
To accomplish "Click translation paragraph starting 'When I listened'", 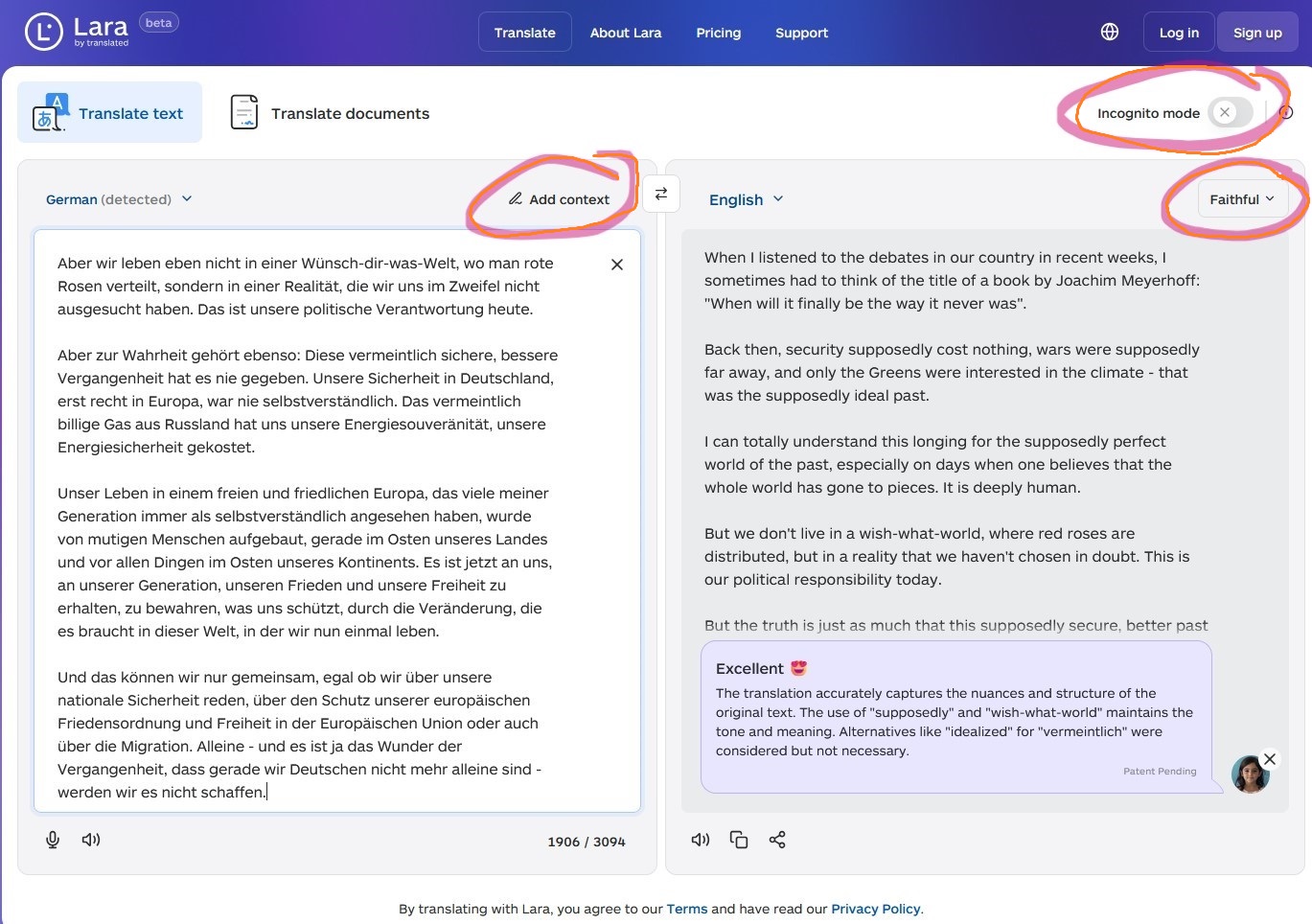I will [952, 281].
